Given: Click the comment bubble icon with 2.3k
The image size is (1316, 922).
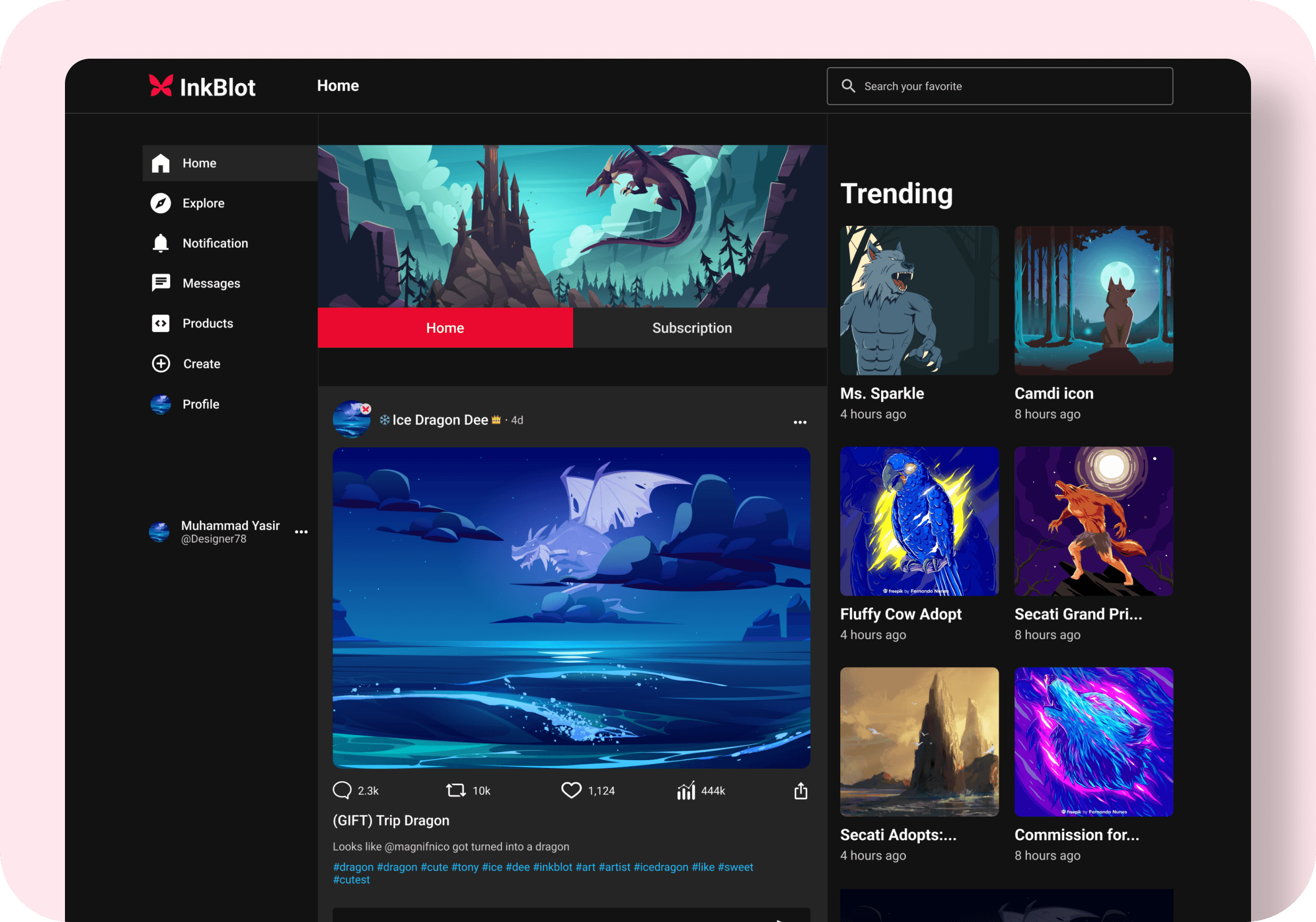Looking at the screenshot, I should [x=342, y=790].
